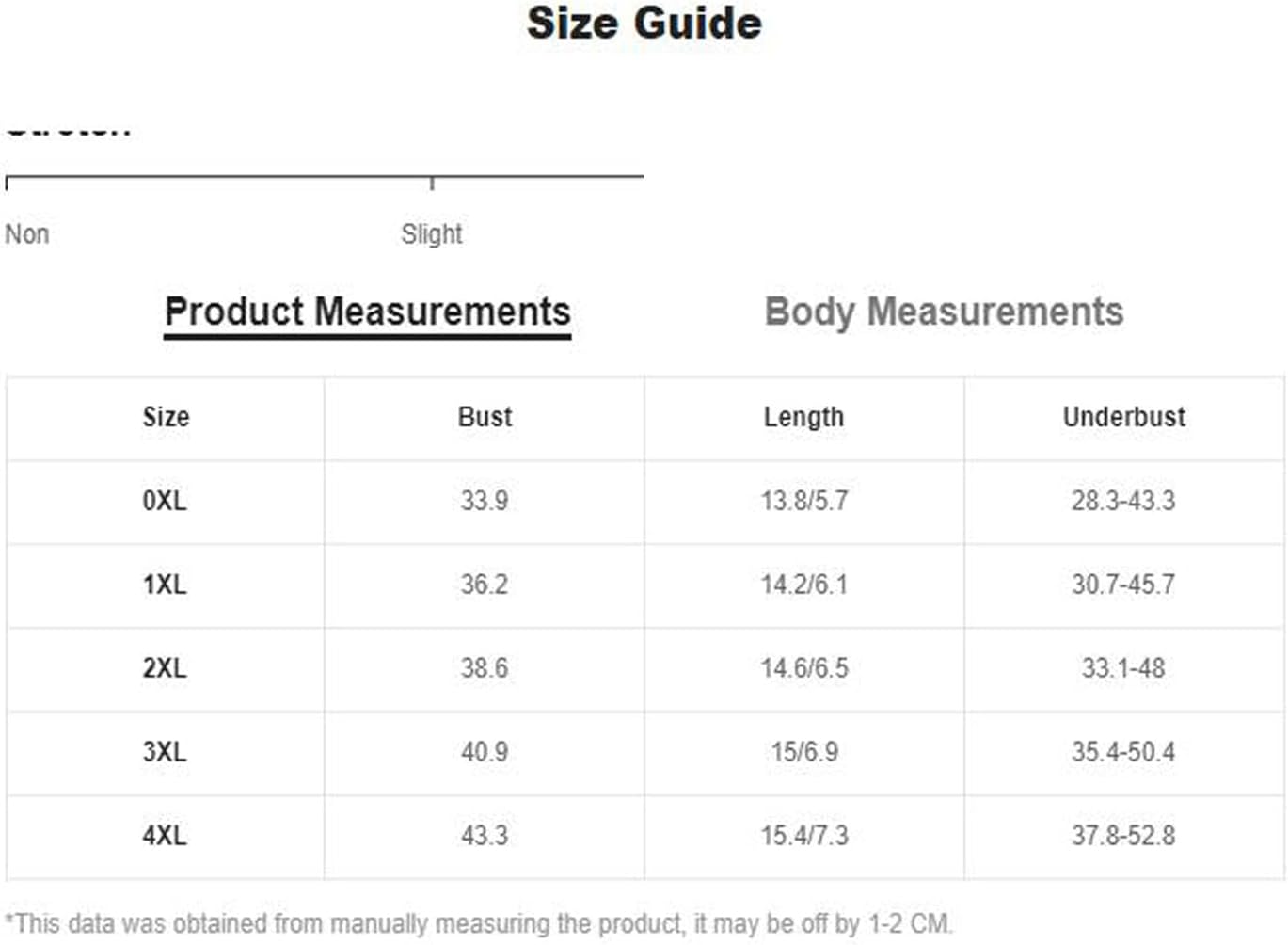The image size is (1288, 945).
Task: Click the Size Guide heading
Action: pos(644,23)
